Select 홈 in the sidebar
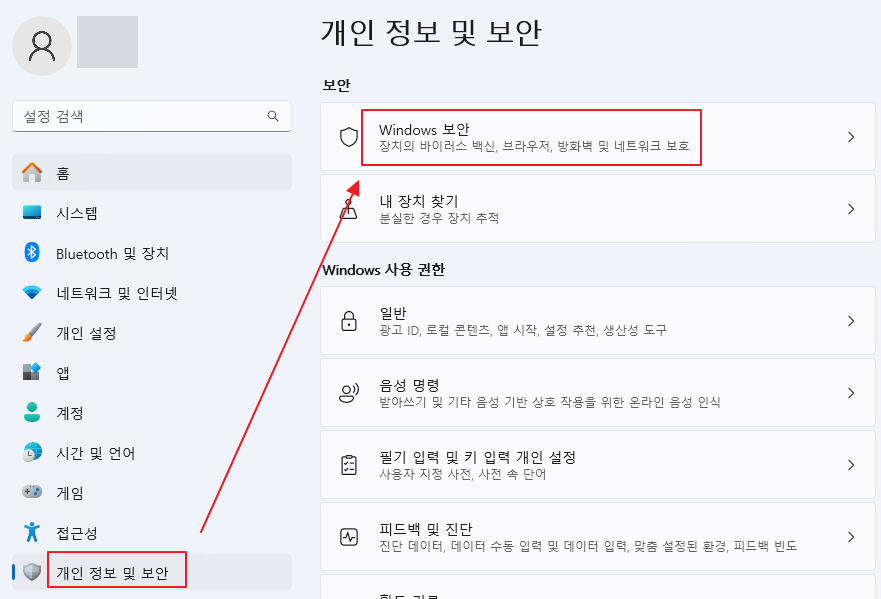 (152, 173)
